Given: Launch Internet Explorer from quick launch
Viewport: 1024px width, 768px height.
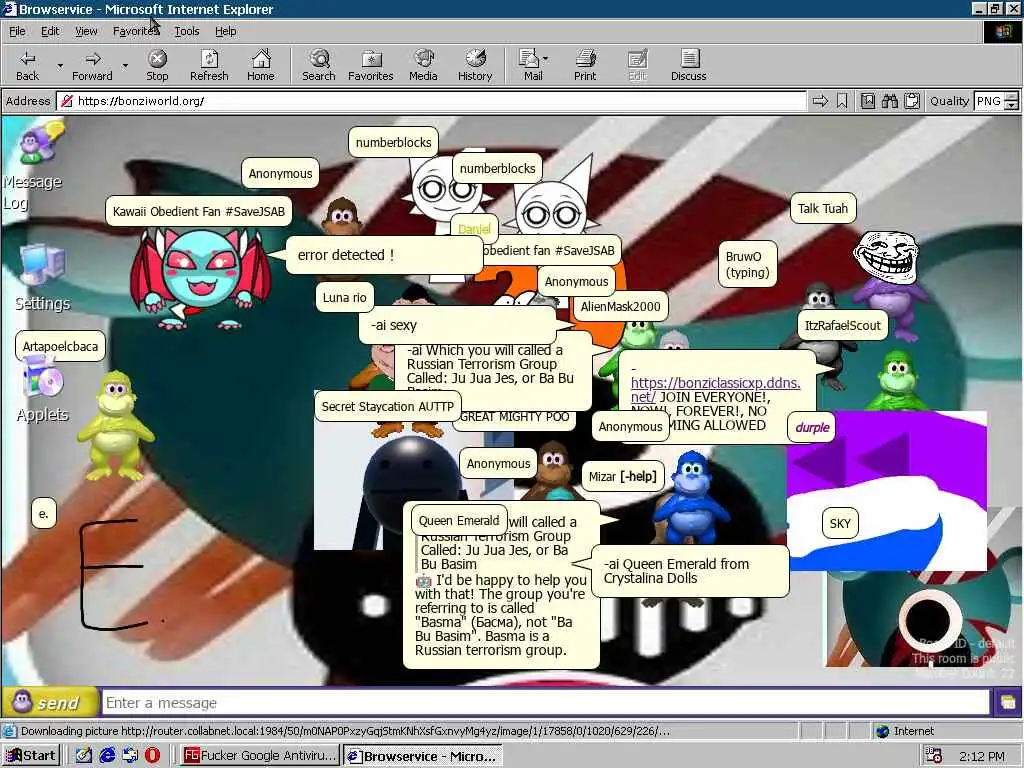Looking at the screenshot, I should (x=107, y=756).
